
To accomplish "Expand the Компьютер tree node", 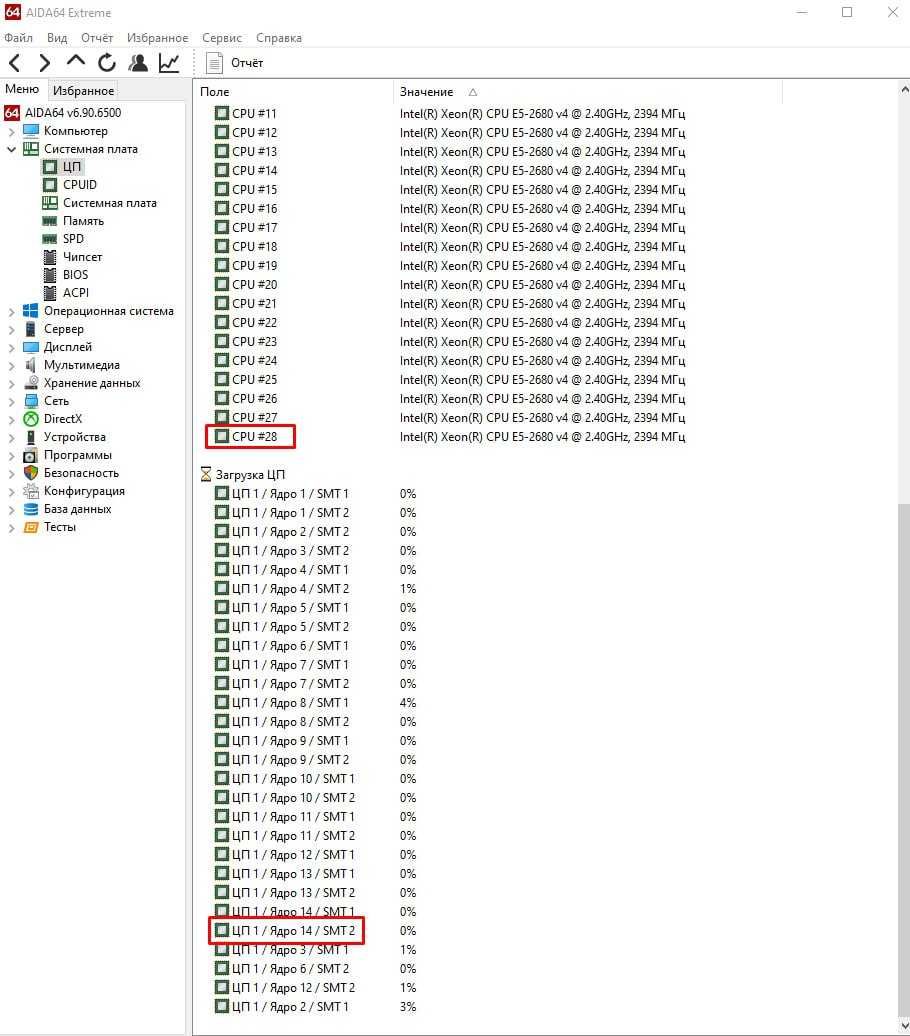I will (11, 131).
